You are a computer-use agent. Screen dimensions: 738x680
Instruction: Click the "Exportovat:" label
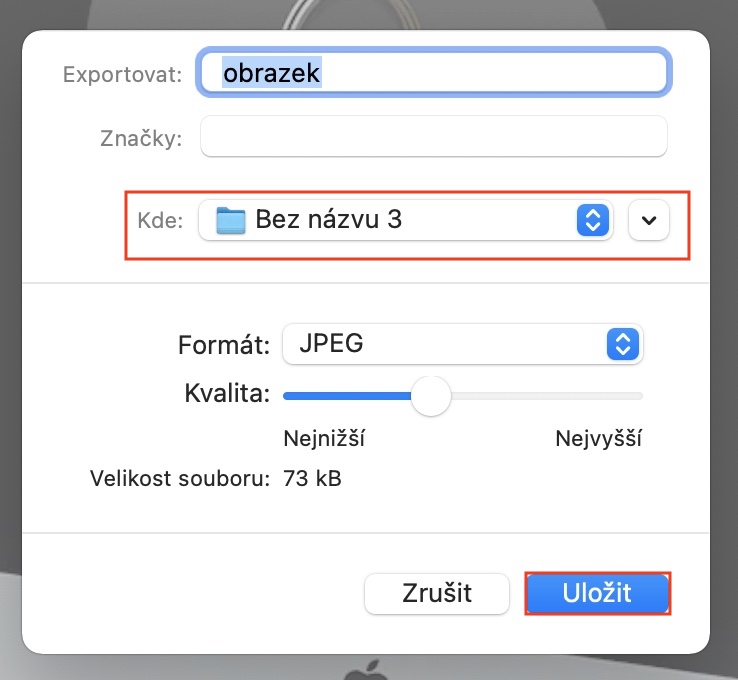(122, 75)
